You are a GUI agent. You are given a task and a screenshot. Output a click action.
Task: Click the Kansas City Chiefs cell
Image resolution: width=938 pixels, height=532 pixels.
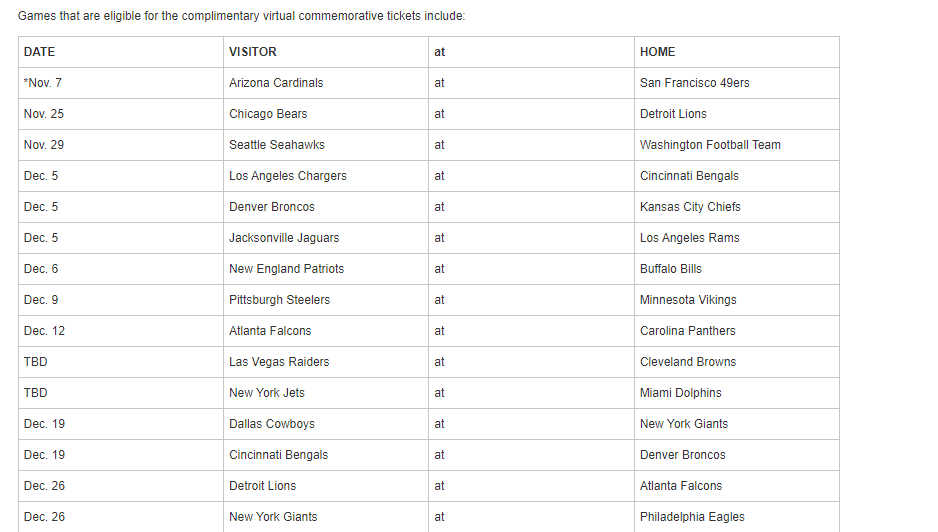click(x=736, y=207)
